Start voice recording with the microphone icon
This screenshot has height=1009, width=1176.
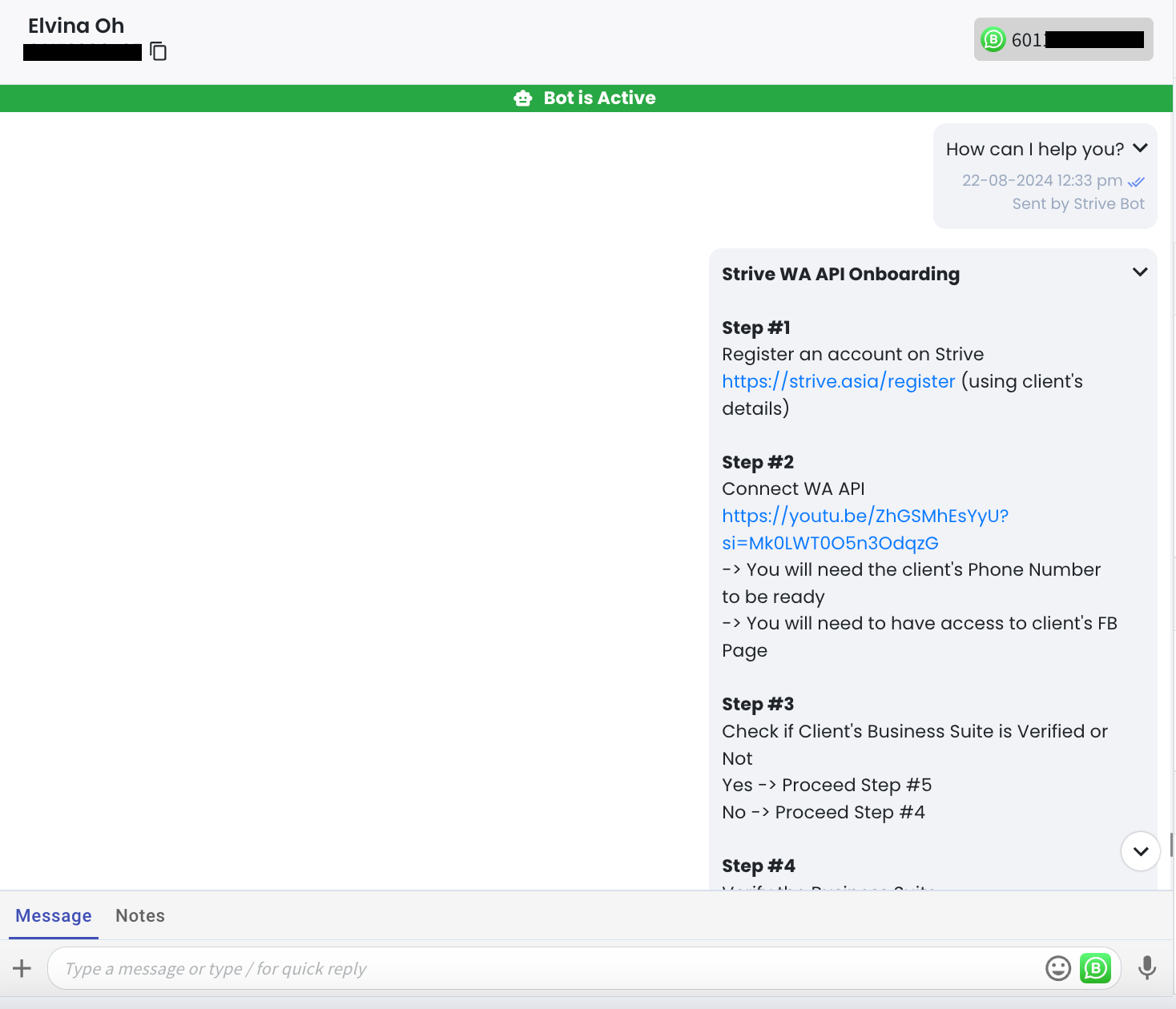click(1147, 968)
